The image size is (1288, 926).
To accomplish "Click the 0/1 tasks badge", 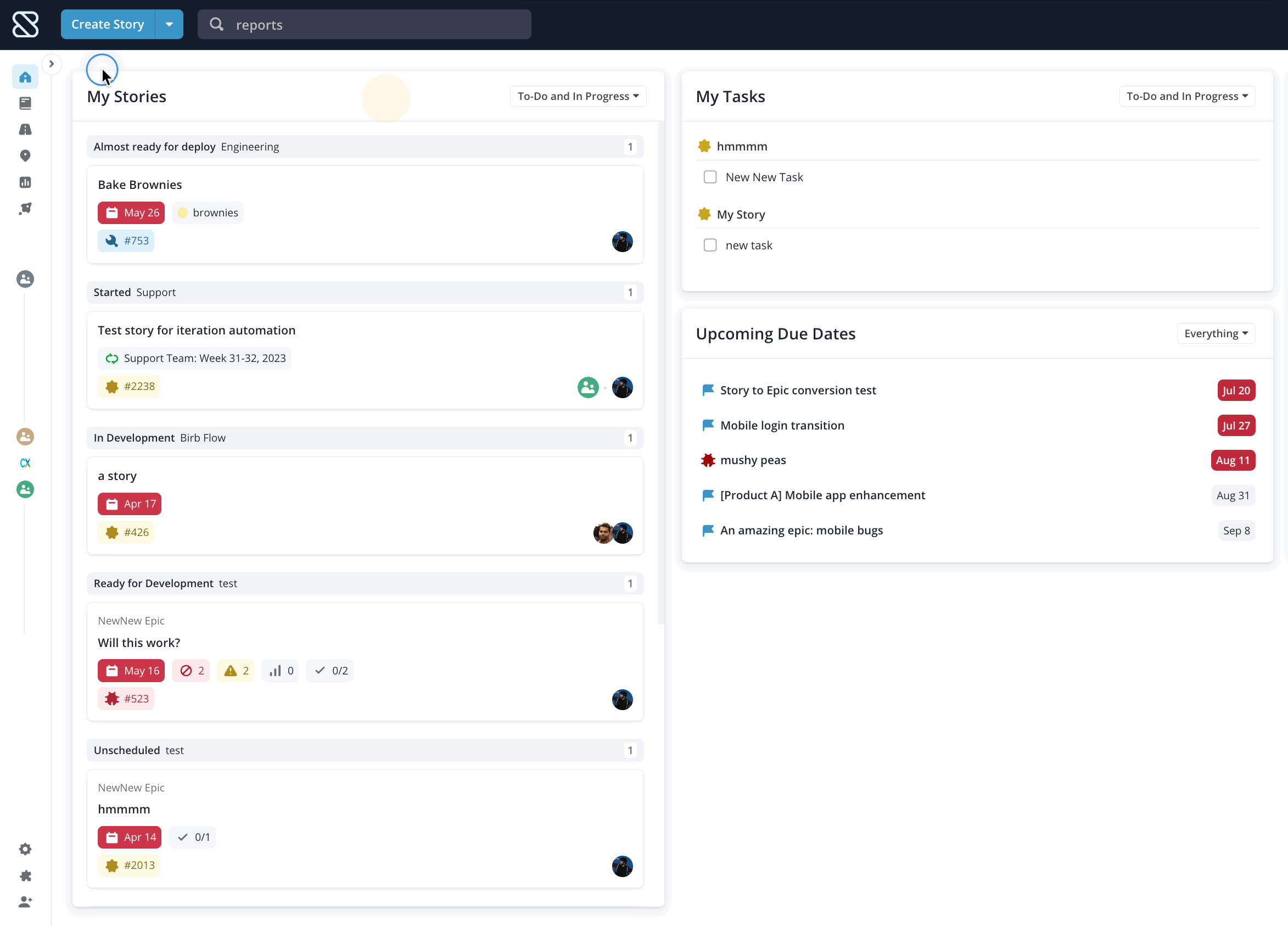I will pyautogui.click(x=193, y=837).
